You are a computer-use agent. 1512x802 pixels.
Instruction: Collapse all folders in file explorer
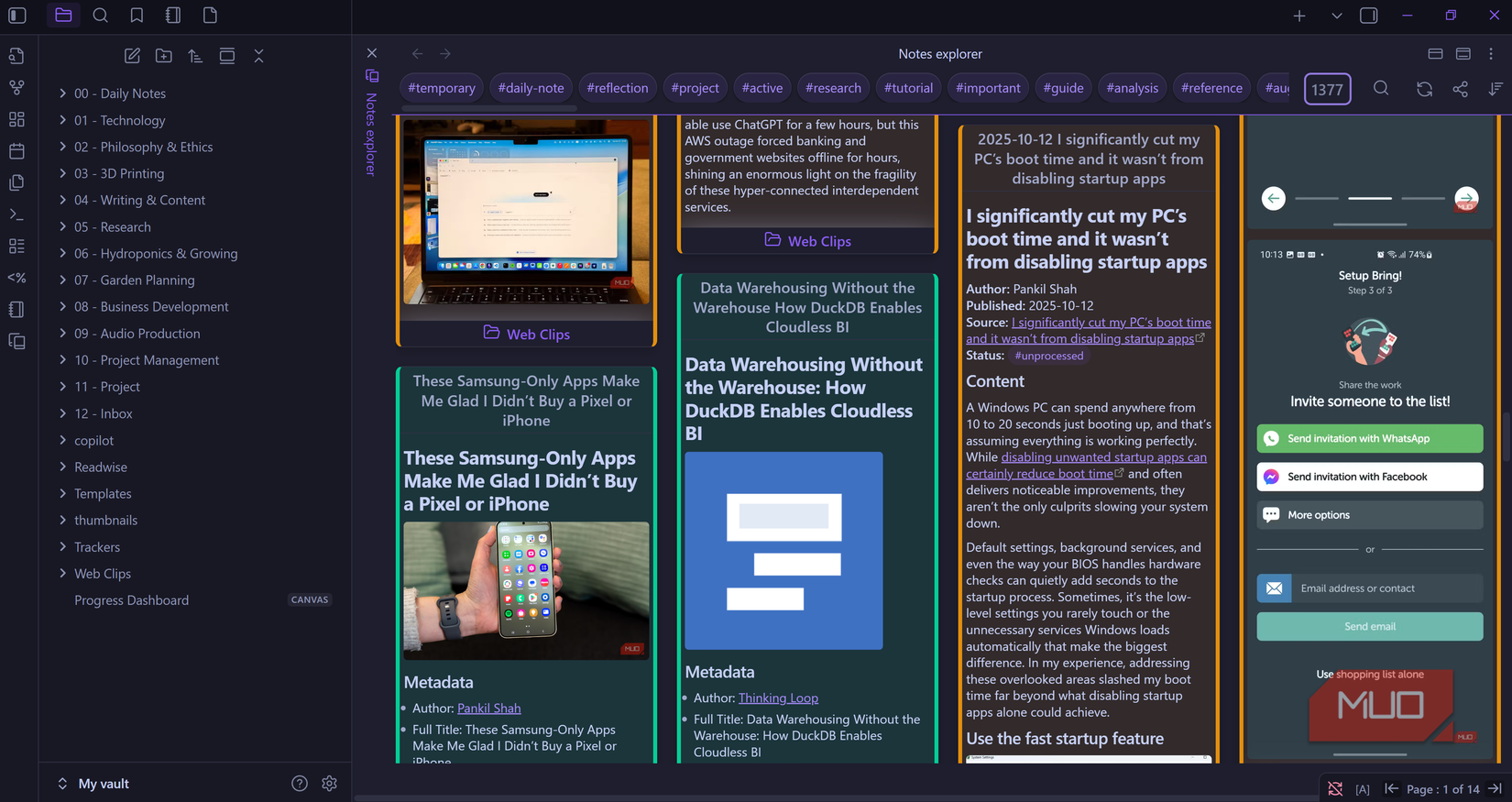(x=258, y=56)
